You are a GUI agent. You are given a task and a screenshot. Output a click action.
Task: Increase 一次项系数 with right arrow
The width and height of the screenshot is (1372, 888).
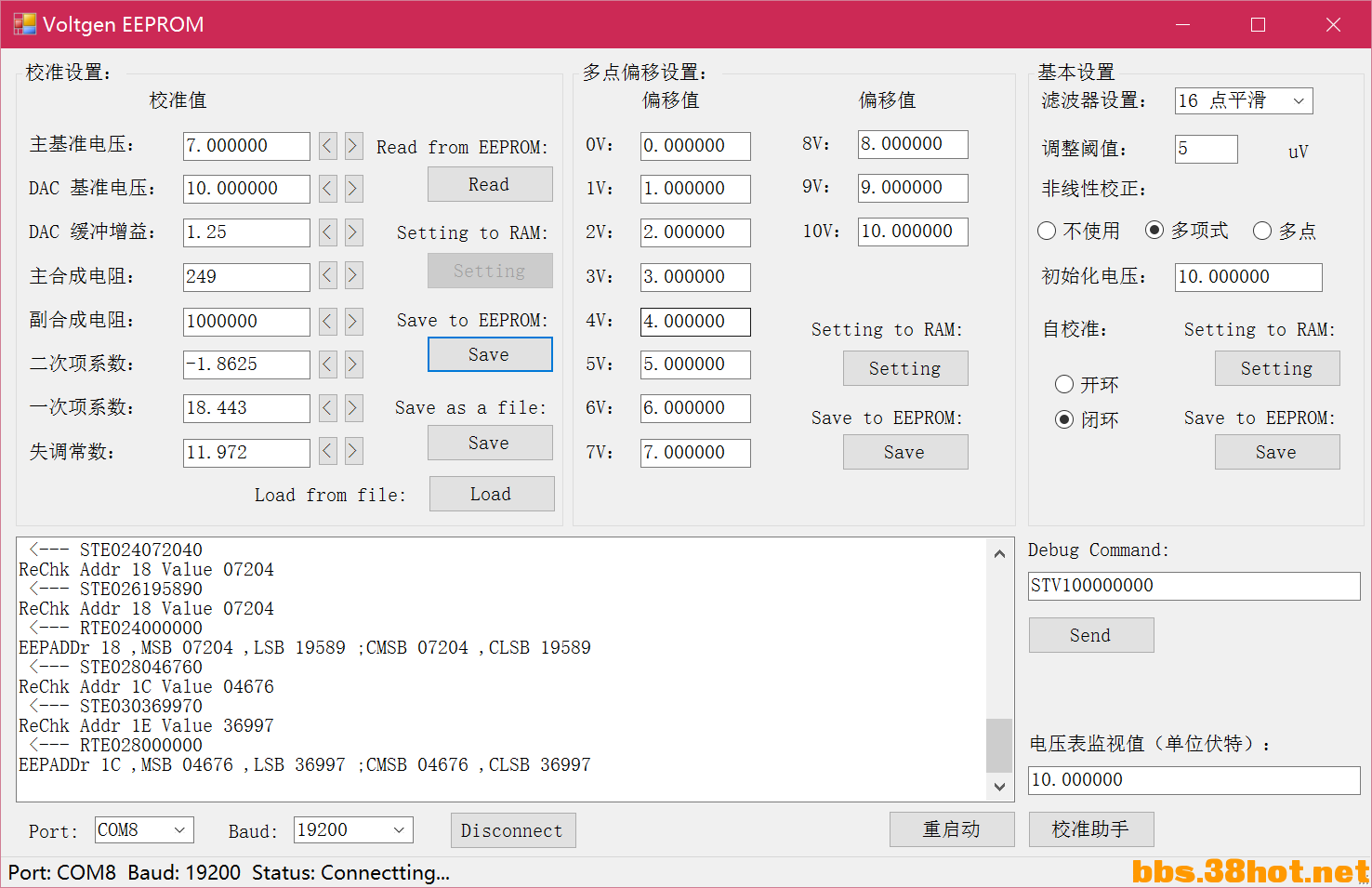[353, 407]
